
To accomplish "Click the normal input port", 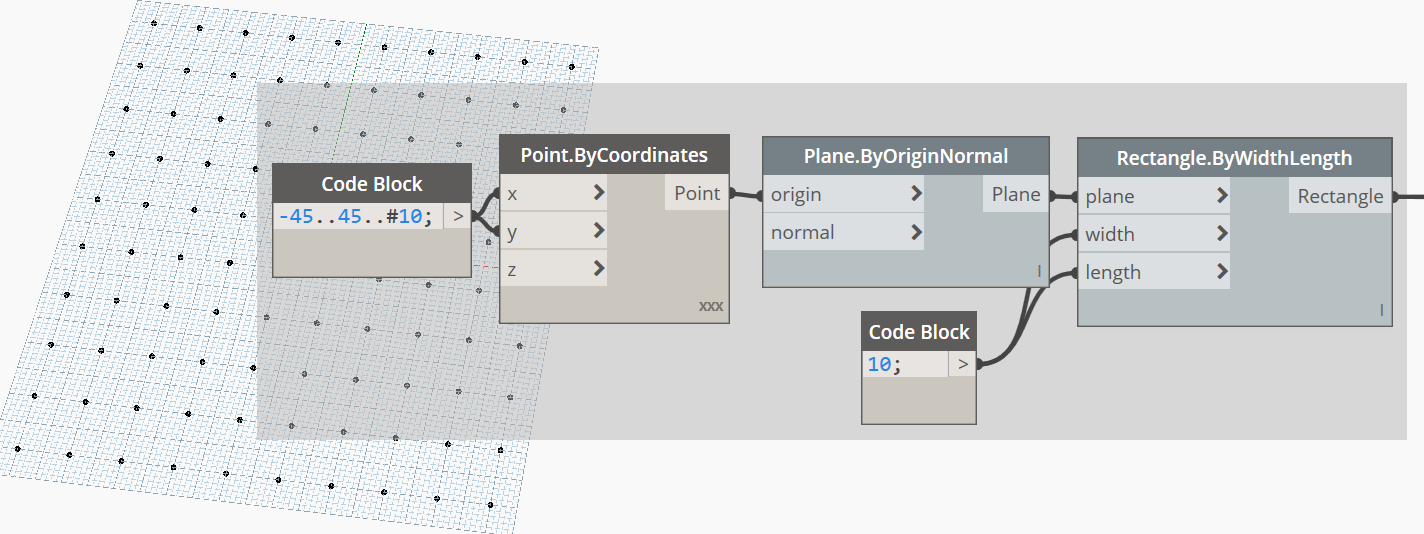I will 843,232.
